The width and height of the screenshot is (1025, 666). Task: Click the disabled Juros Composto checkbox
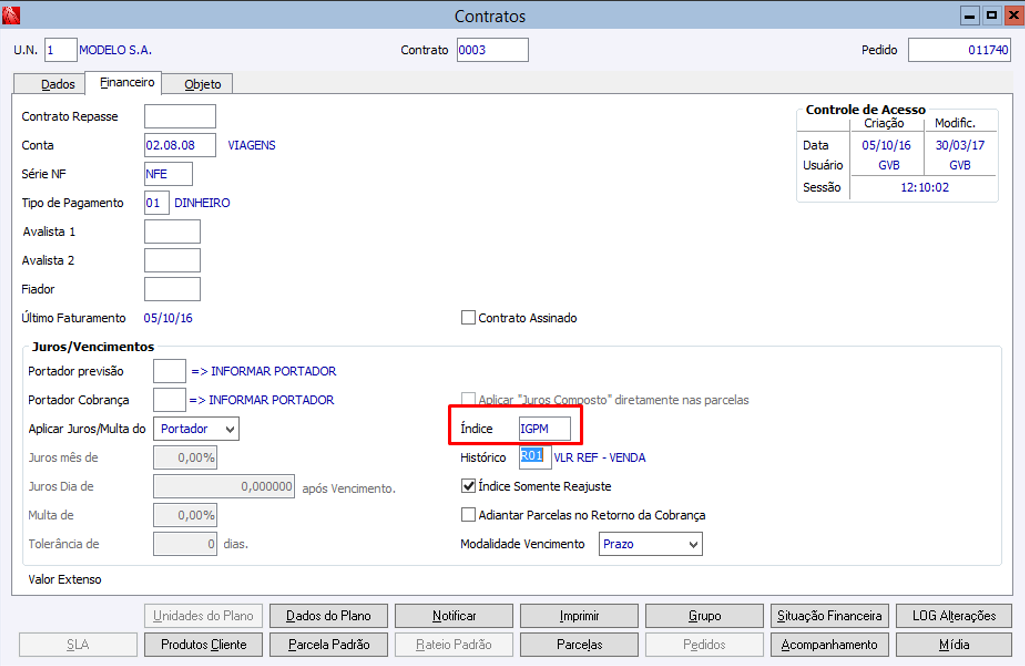468,399
